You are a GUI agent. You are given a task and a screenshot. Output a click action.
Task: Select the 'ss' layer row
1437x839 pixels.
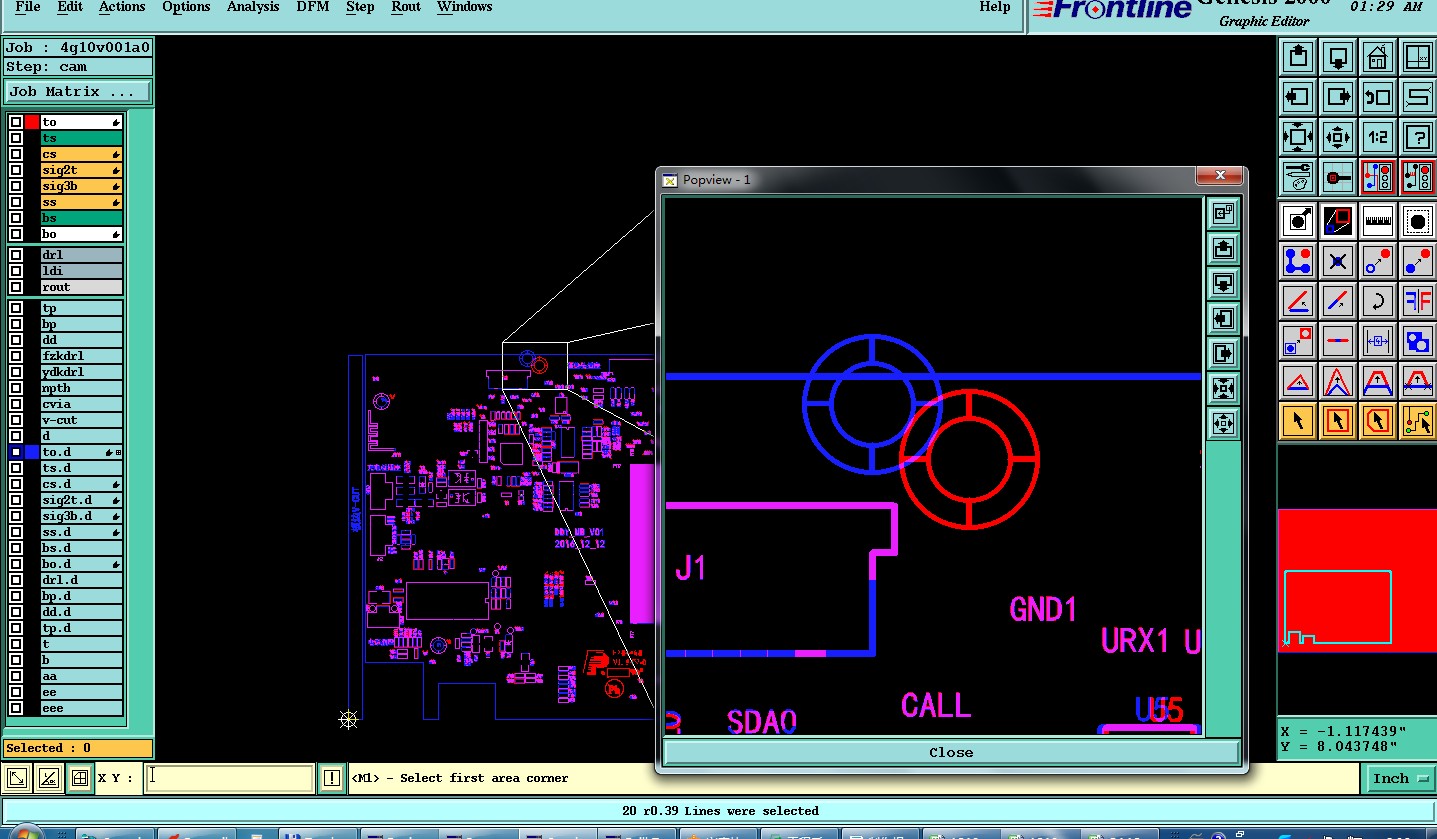click(82, 202)
